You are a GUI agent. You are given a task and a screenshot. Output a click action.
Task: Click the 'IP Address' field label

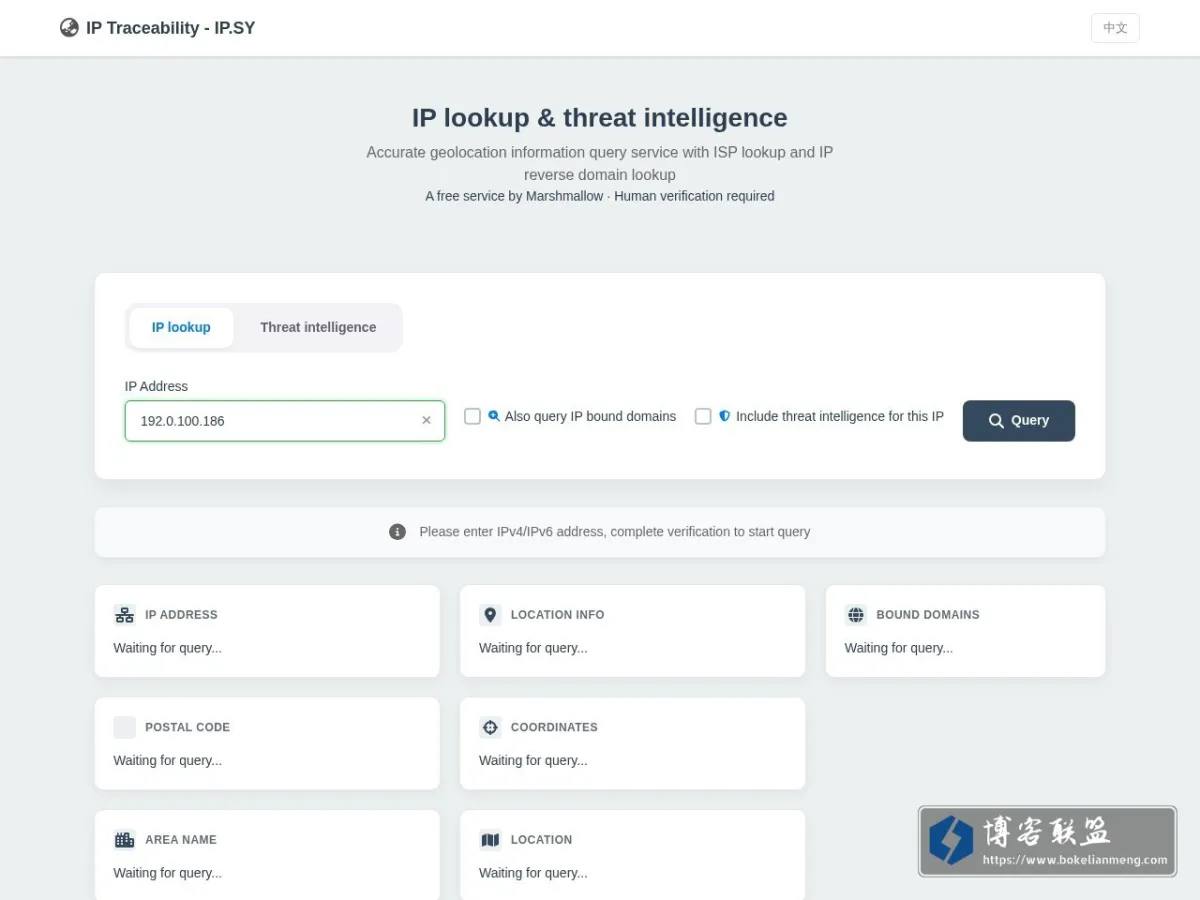[x=156, y=386]
